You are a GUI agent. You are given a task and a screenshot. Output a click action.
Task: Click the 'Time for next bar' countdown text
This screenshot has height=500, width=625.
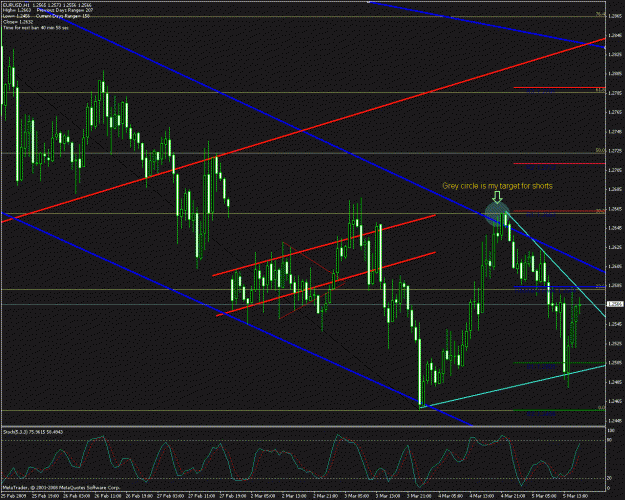tap(36, 28)
